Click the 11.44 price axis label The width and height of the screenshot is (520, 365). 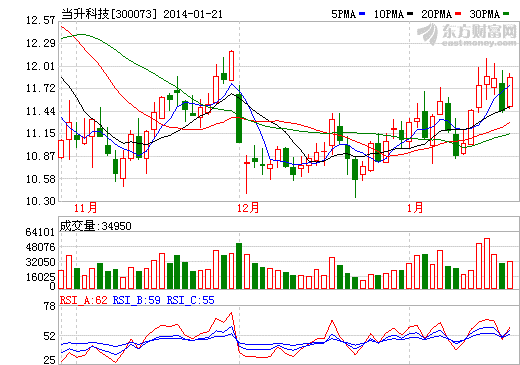coord(40,111)
